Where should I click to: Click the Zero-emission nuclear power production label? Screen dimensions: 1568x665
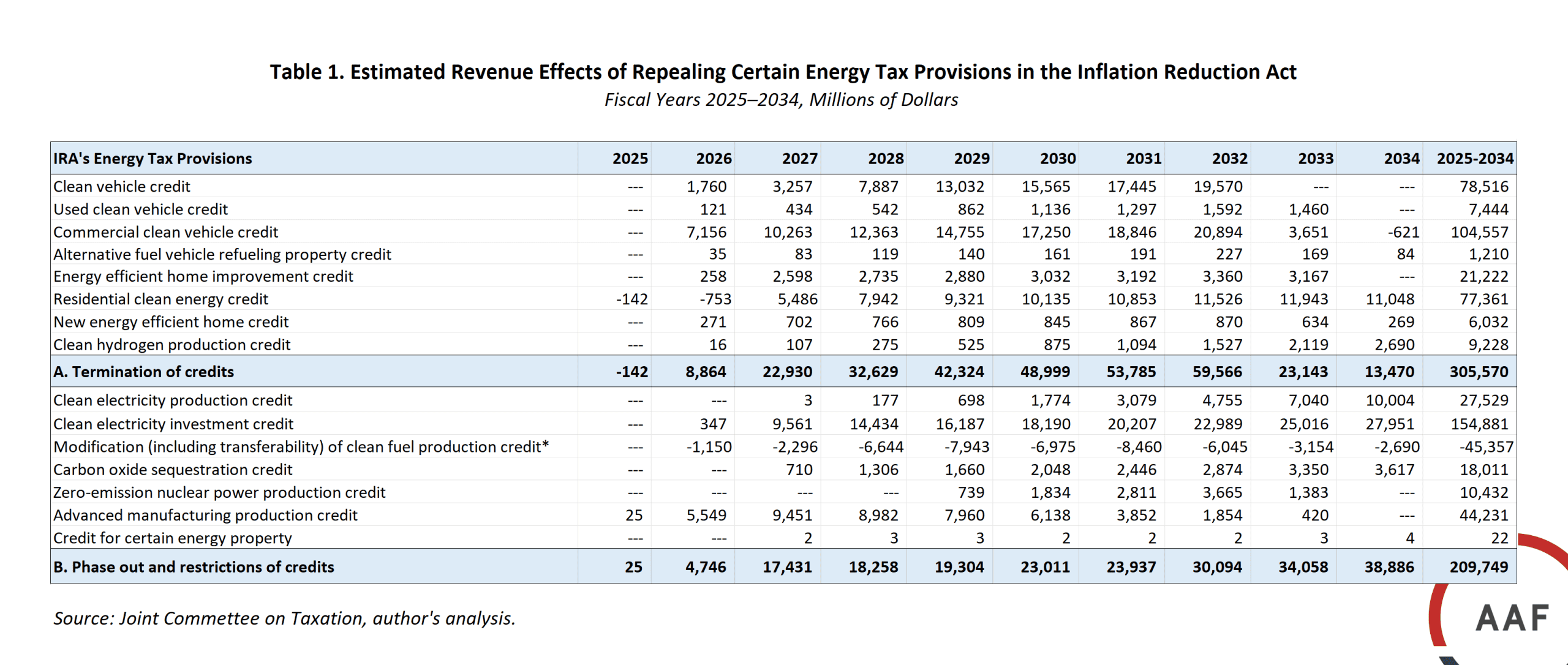219,492
